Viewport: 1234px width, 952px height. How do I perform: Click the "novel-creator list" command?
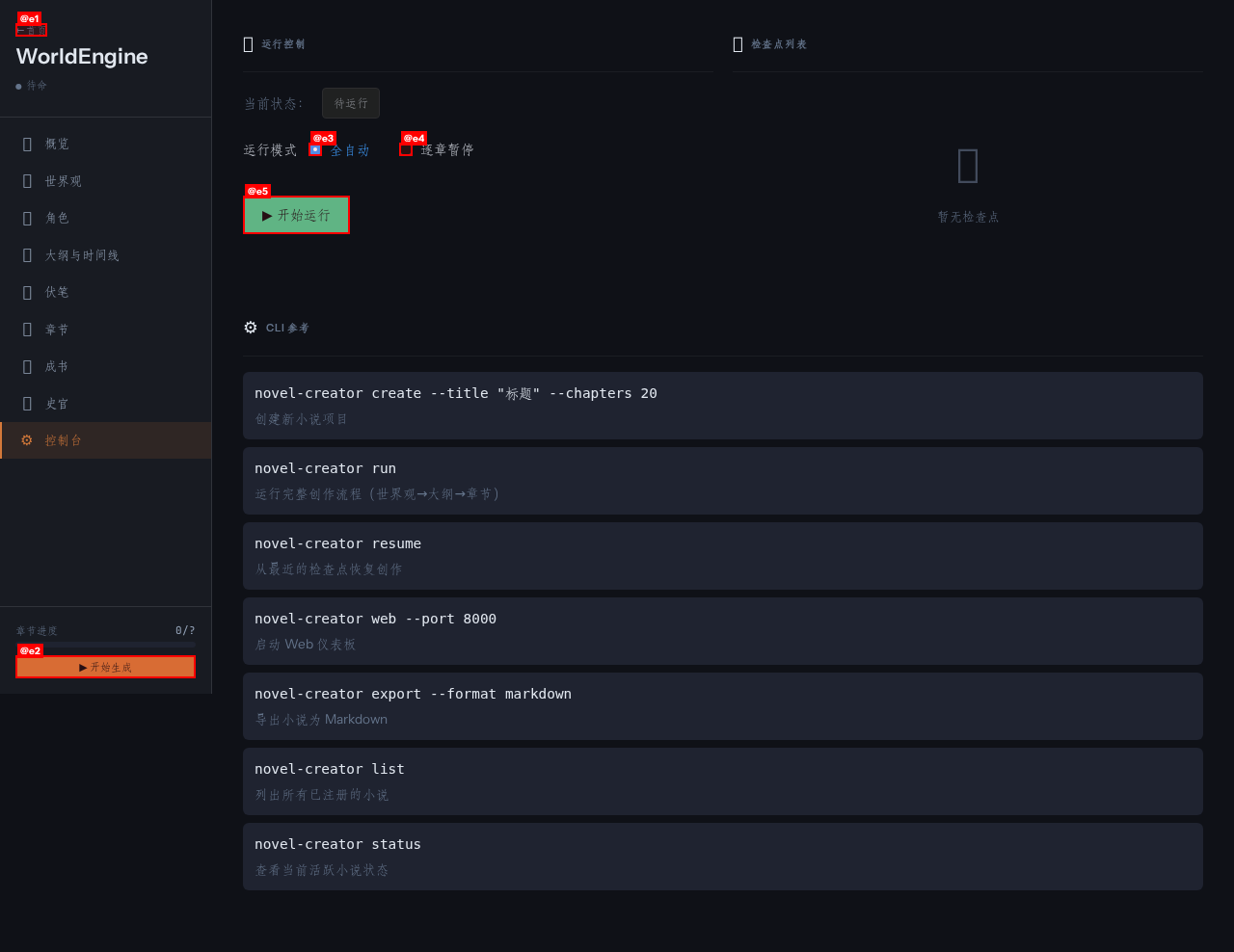click(330, 769)
